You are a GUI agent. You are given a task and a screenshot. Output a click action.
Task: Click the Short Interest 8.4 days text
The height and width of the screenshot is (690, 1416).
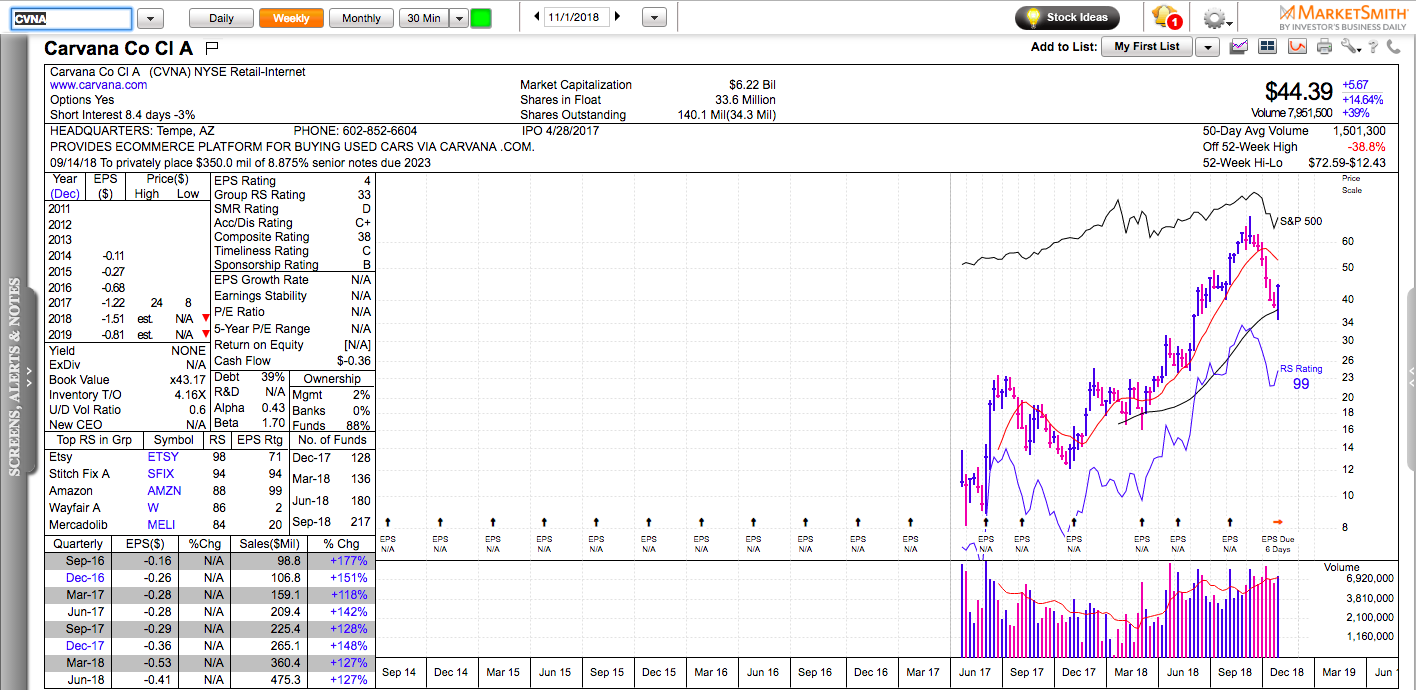[123, 115]
